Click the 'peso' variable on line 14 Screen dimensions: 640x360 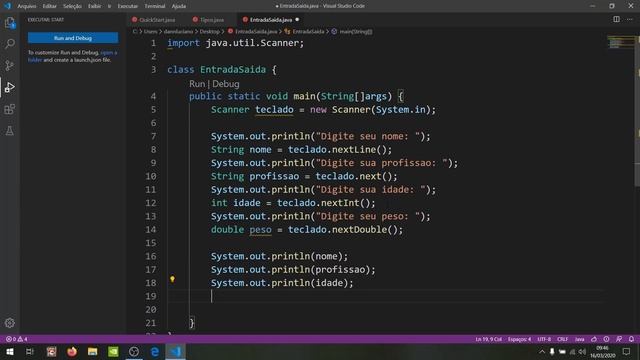tap(260, 230)
